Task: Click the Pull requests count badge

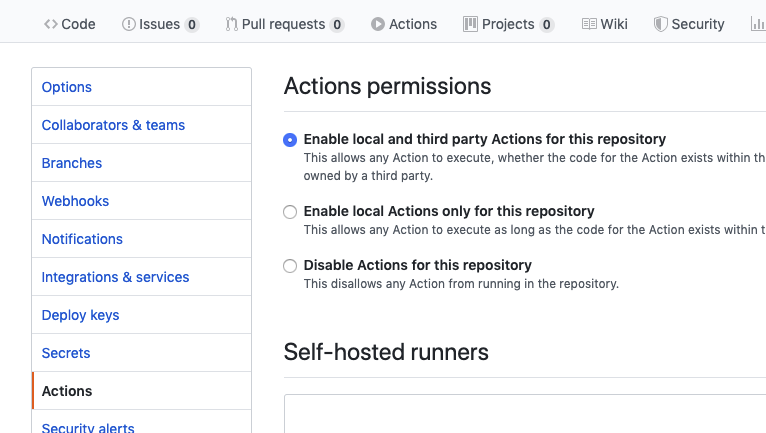Action: pyautogui.click(x=337, y=24)
